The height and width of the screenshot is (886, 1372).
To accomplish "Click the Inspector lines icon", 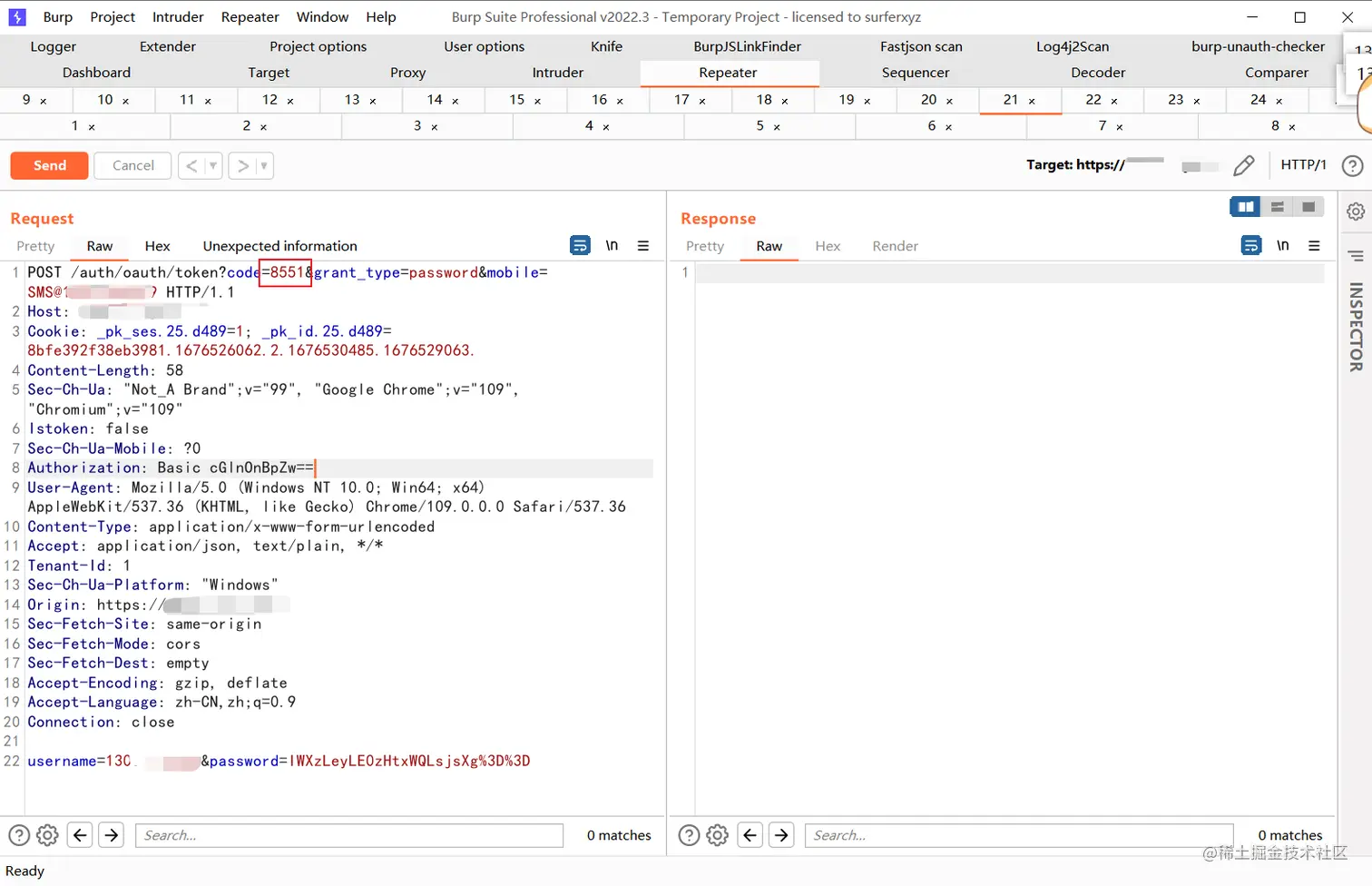I will [1356, 256].
